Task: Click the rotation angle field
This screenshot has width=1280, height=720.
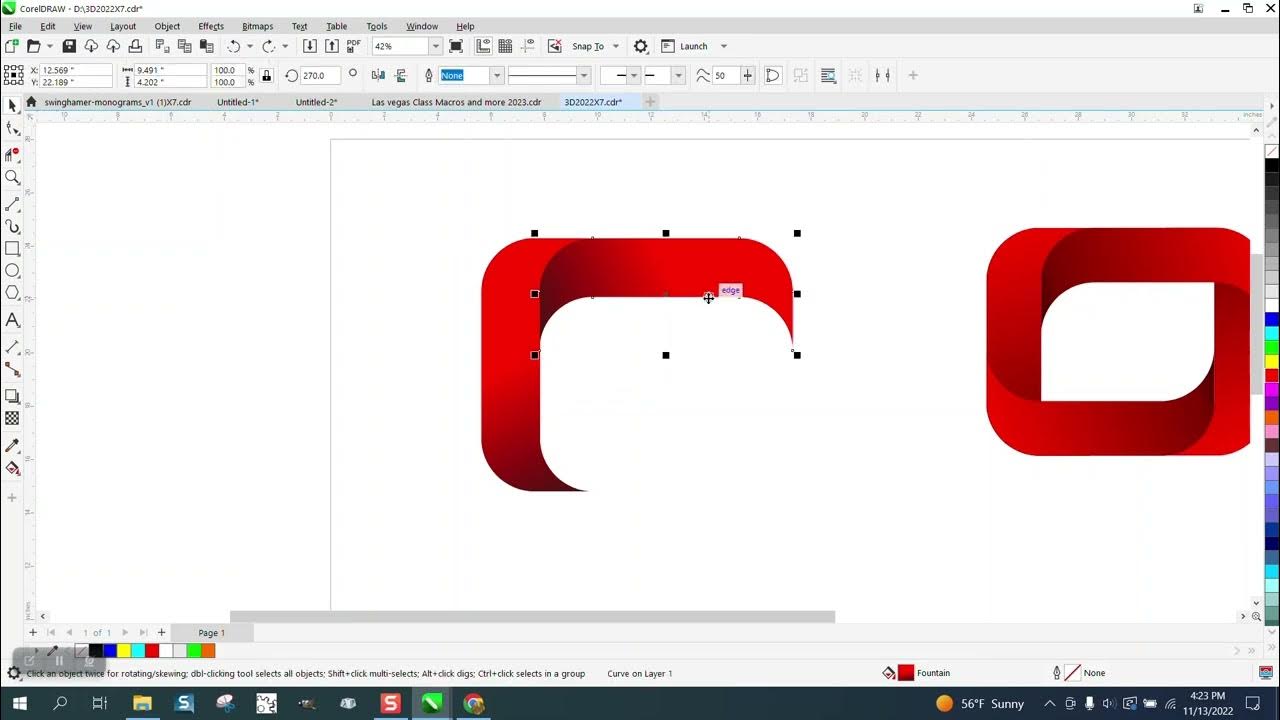Action: click(x=321, y=75)
